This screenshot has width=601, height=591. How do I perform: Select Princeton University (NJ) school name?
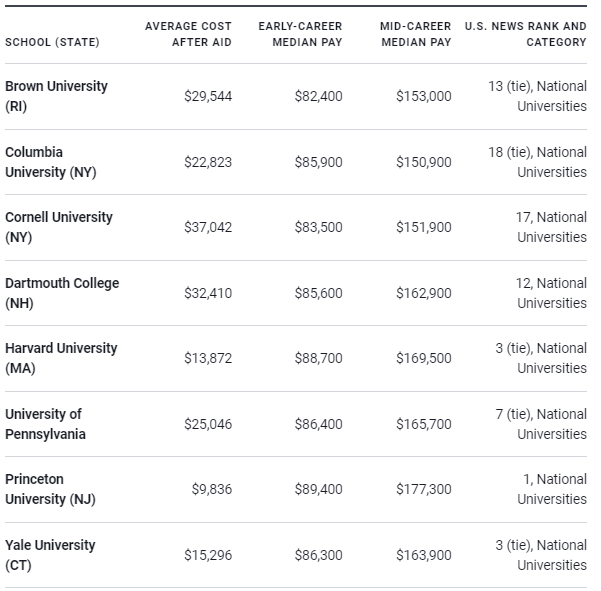tap(50, 489)
